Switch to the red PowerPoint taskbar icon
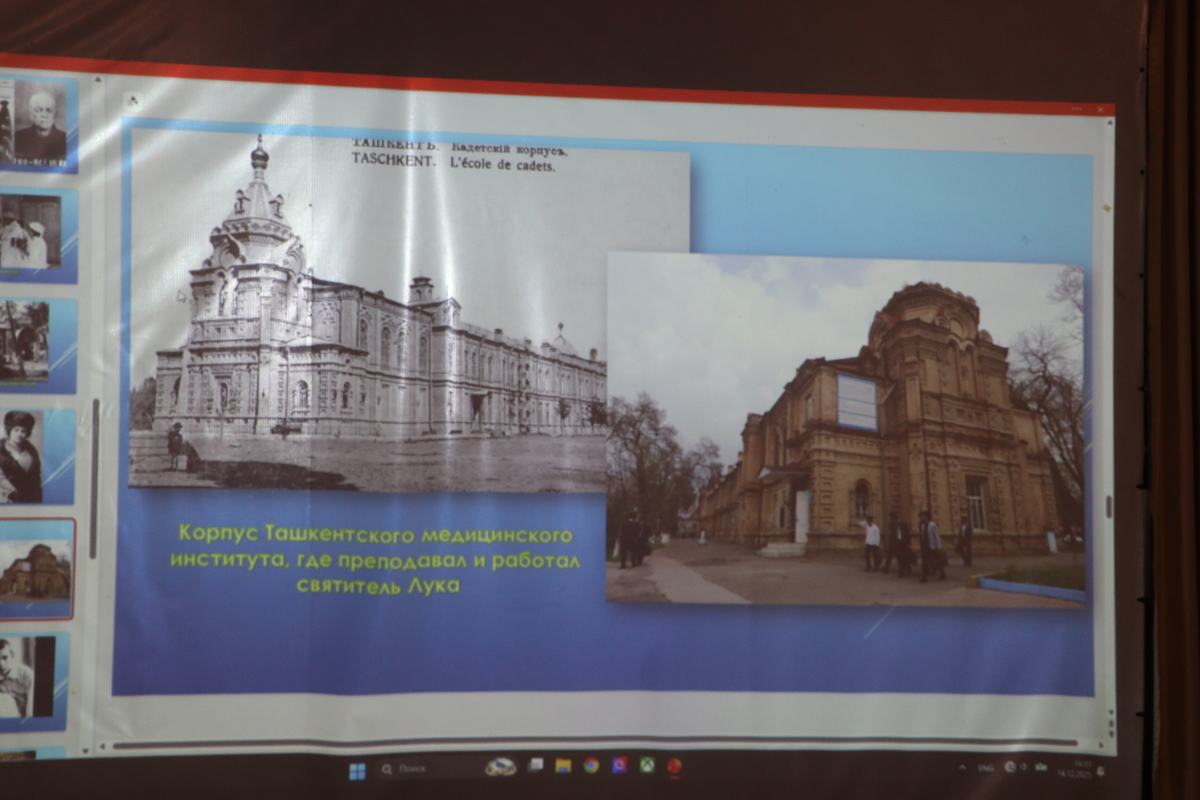 coord(674,766)
